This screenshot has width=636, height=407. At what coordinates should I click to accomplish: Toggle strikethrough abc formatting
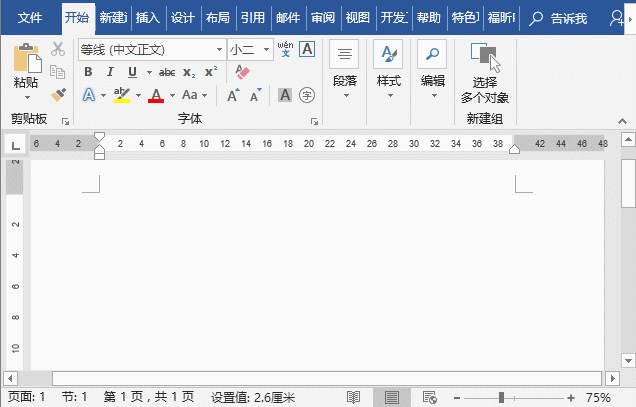tap(167, 73)
